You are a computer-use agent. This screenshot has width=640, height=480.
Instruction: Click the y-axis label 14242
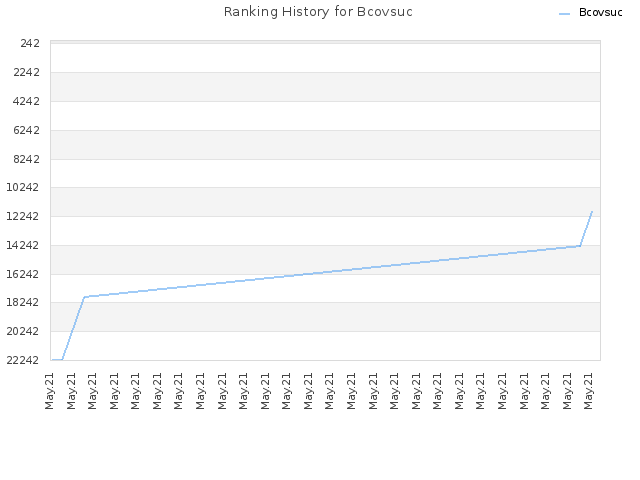(23, 245)
